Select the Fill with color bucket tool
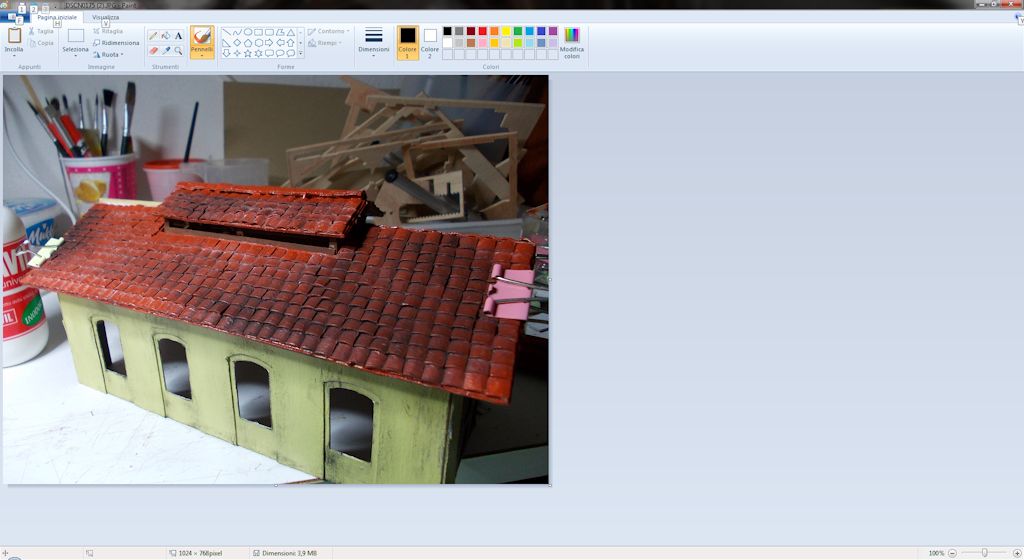This screenshot has height=560, width=1024. [x=166, y=36]
